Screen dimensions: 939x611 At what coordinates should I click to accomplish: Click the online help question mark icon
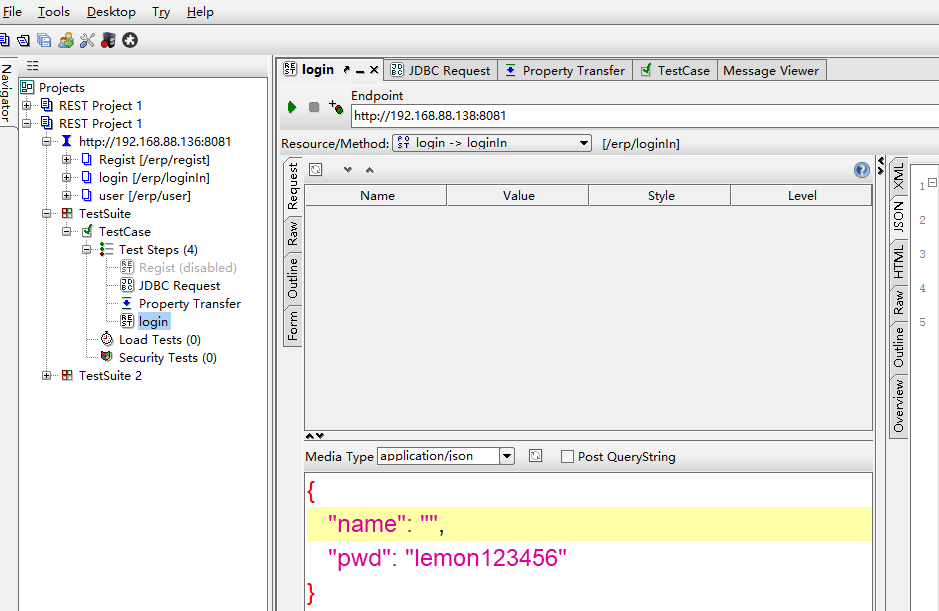pos(861,170)
